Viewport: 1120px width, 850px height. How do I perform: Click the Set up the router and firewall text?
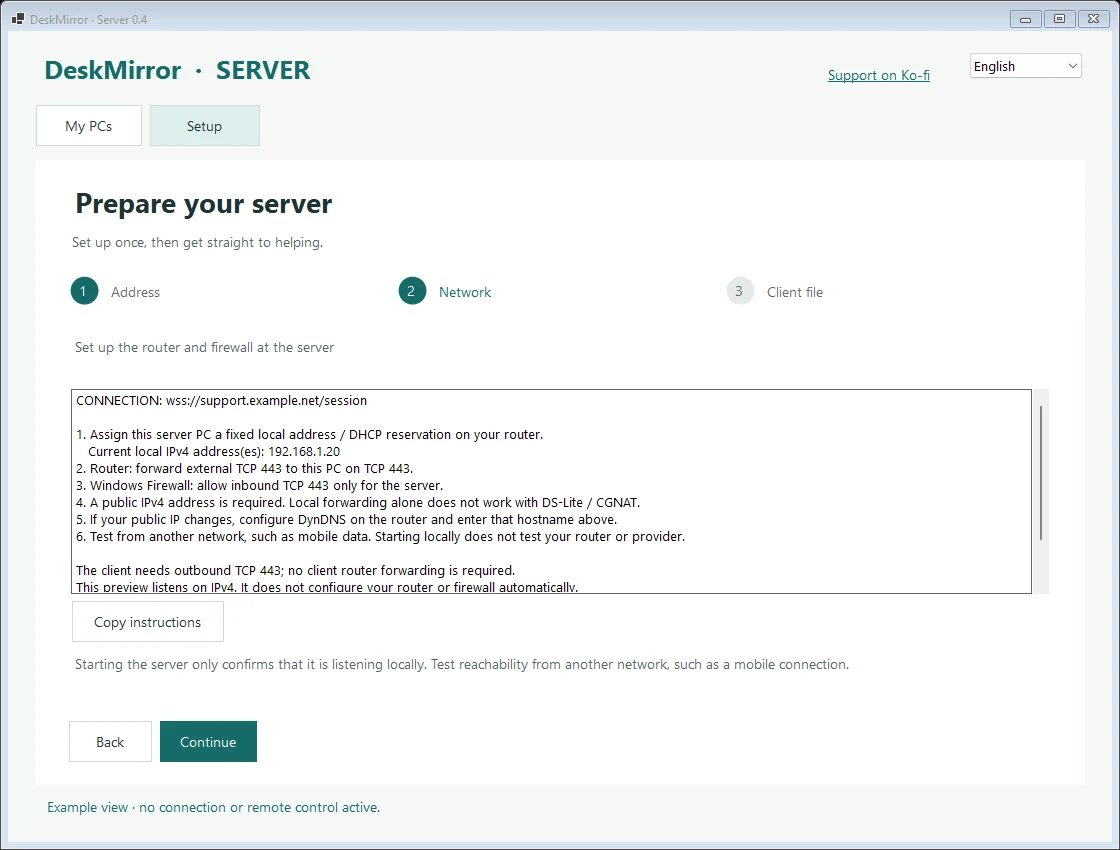click(204, 347)
